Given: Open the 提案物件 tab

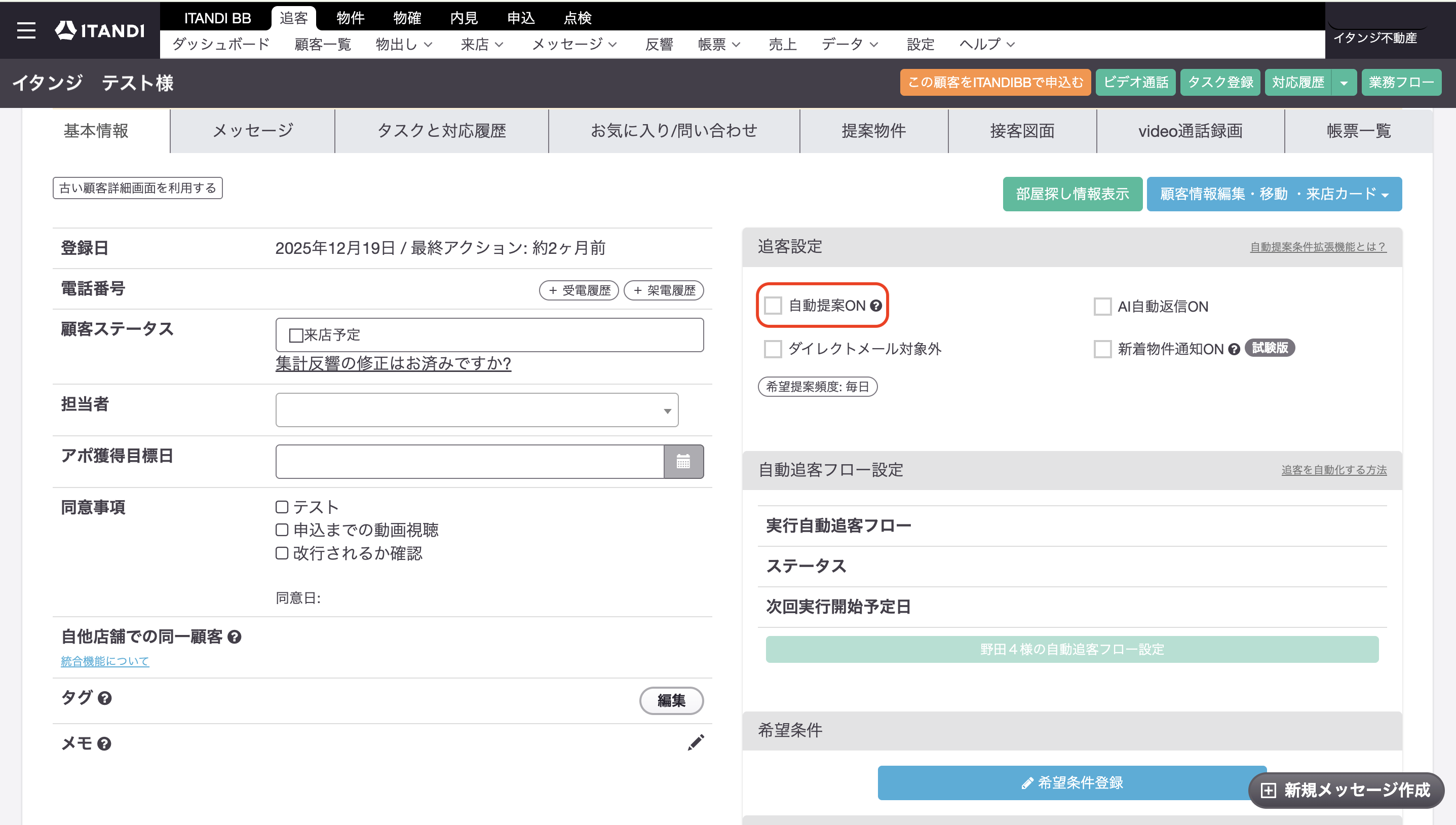Looking at the screenshot, I should point(874,131).
